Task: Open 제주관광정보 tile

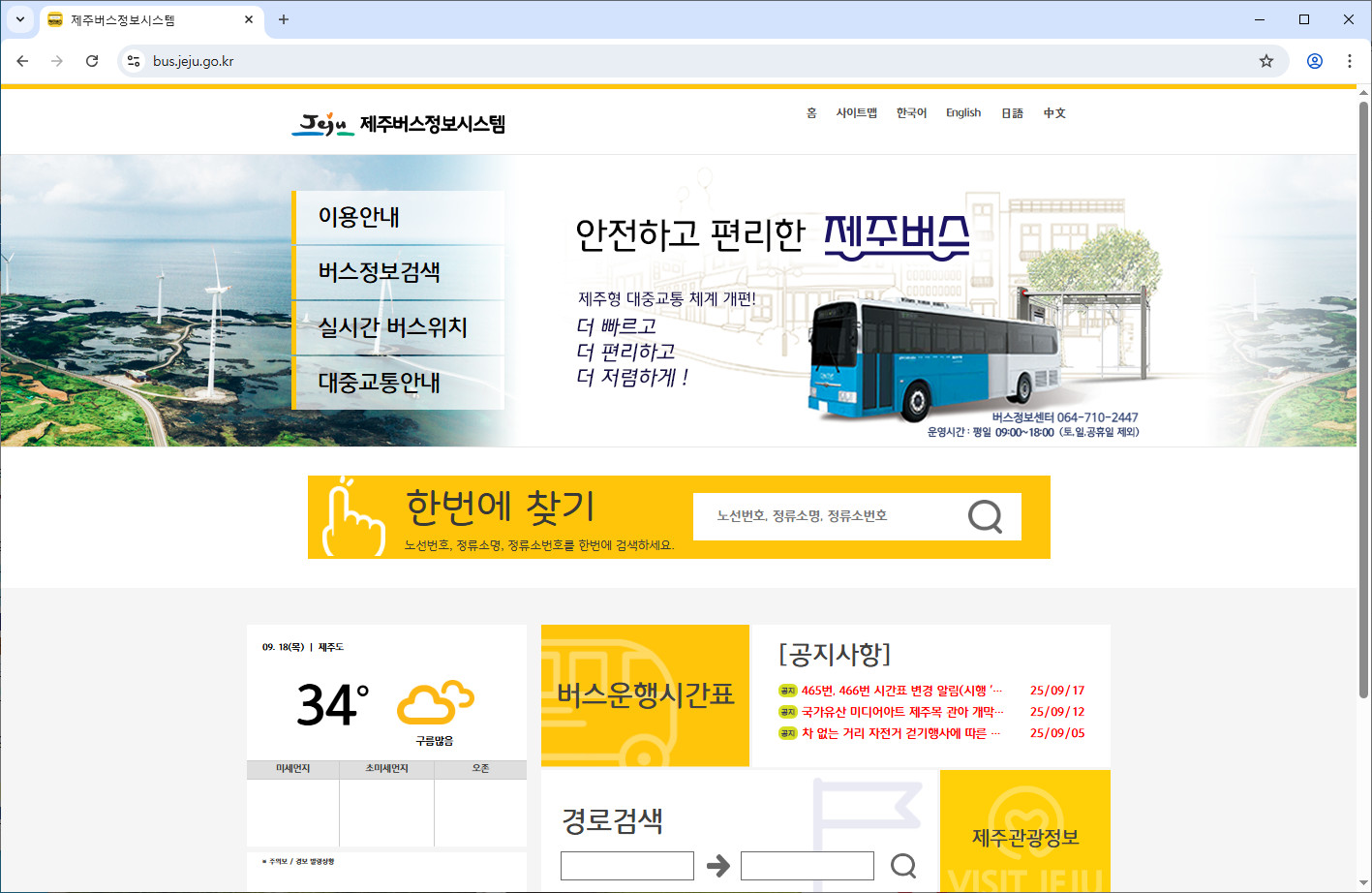Action: tap(1025, 832)
